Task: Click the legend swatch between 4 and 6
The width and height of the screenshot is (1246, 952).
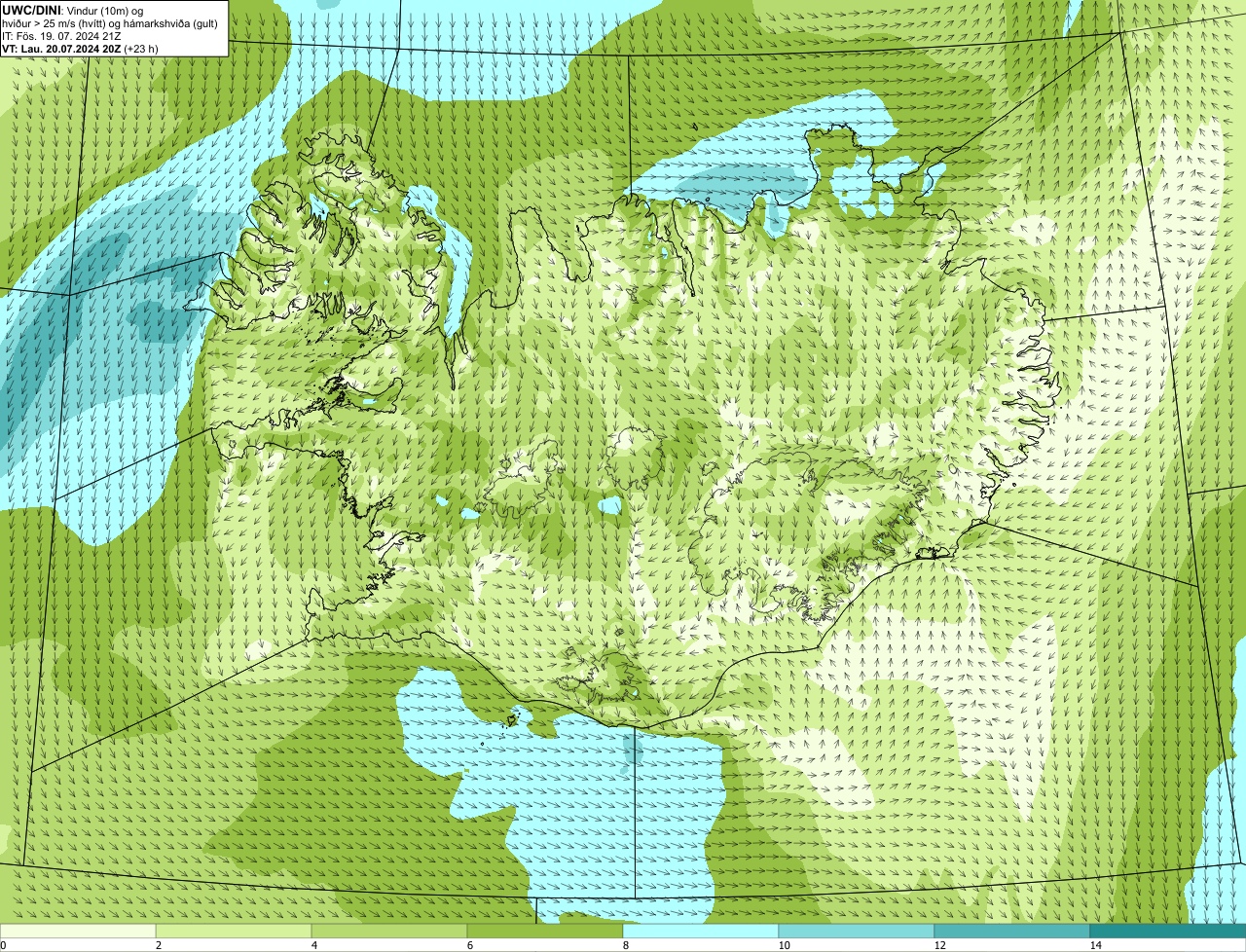Action: pos(389,931)
